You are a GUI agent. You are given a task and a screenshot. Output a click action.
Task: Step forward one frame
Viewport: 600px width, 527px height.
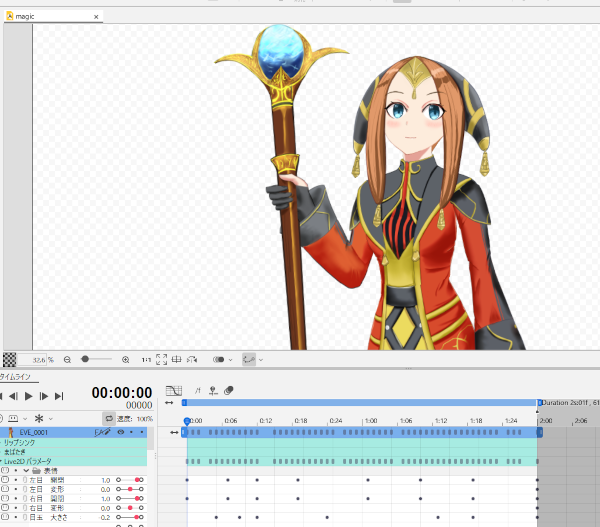pos(44,396)
